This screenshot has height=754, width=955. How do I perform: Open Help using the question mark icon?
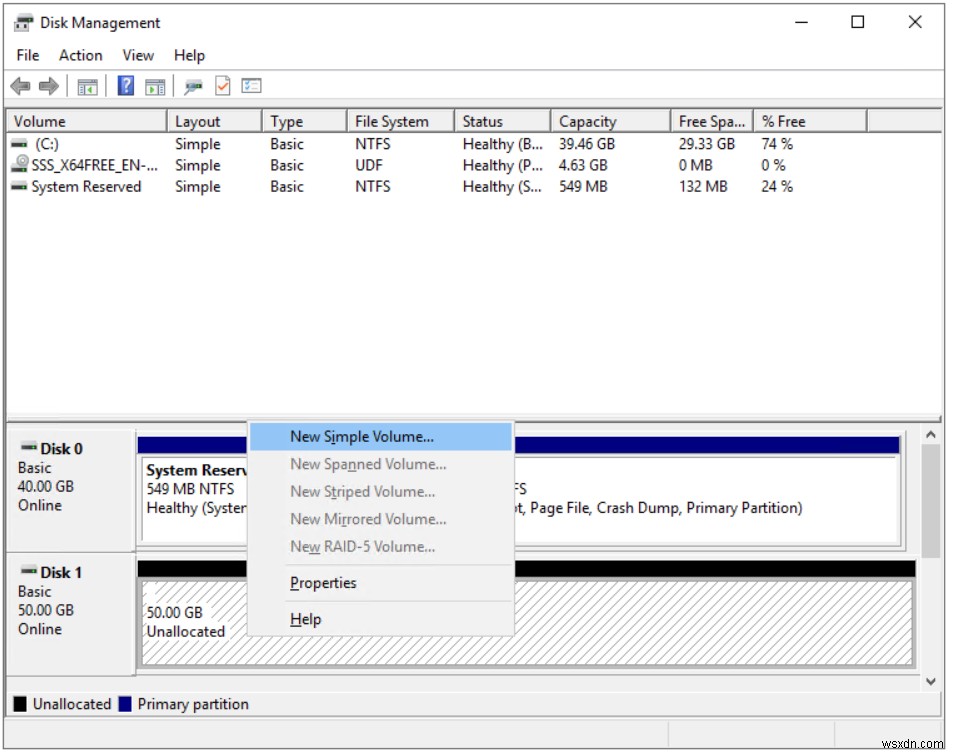124,85
